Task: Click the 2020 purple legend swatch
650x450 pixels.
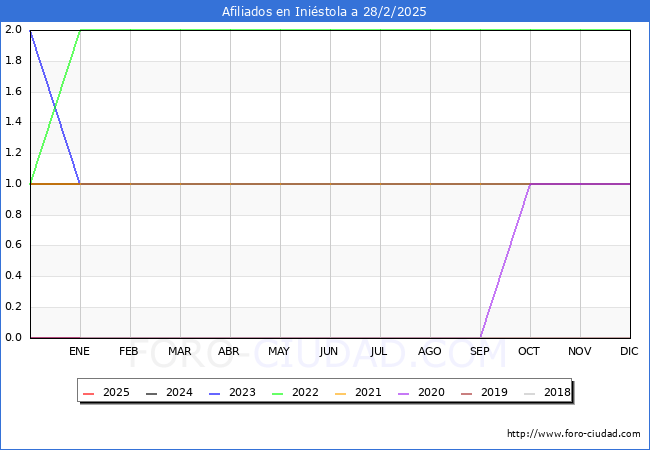Action: coord(403,393)
